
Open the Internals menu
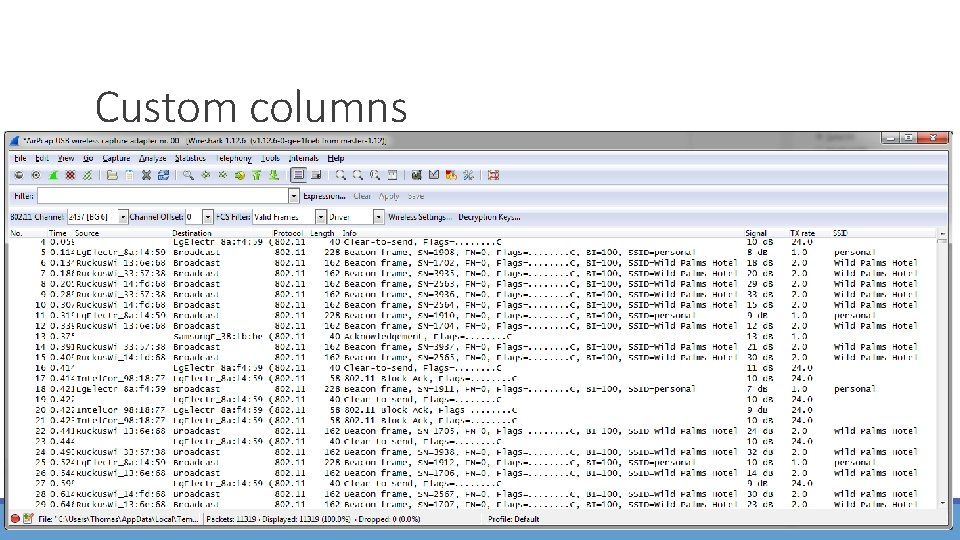(x=304, y=158)
